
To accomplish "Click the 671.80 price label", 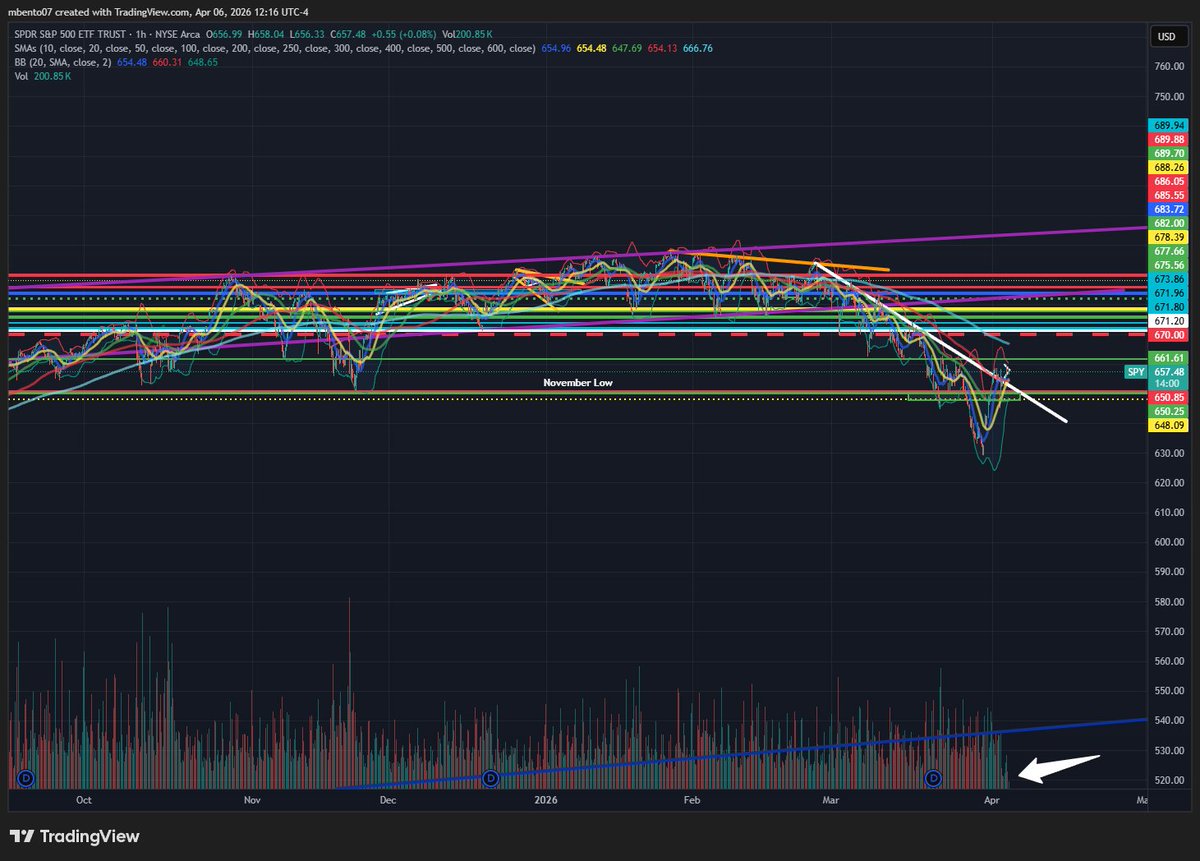I will click(1169, 306).
